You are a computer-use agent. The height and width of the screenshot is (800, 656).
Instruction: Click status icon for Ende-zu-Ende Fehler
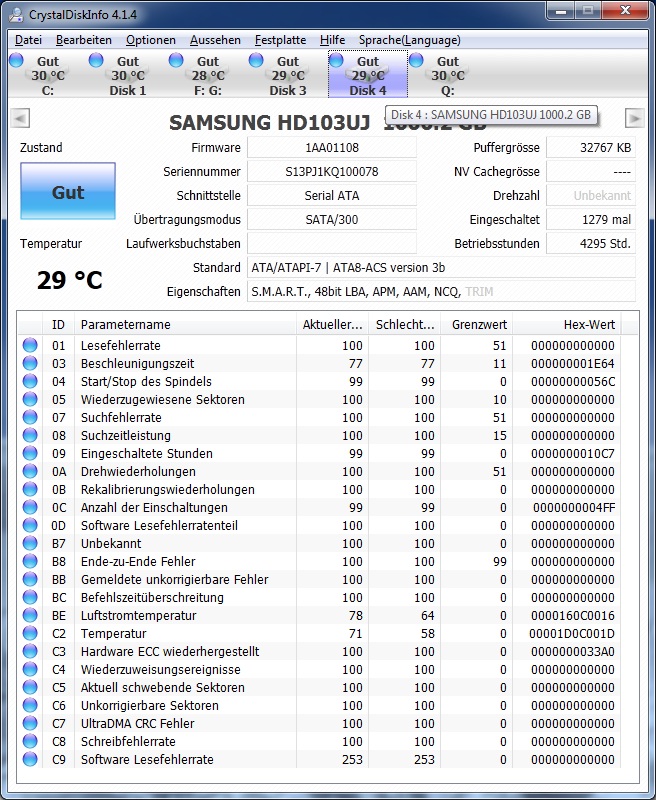click(x=30, y=561)
